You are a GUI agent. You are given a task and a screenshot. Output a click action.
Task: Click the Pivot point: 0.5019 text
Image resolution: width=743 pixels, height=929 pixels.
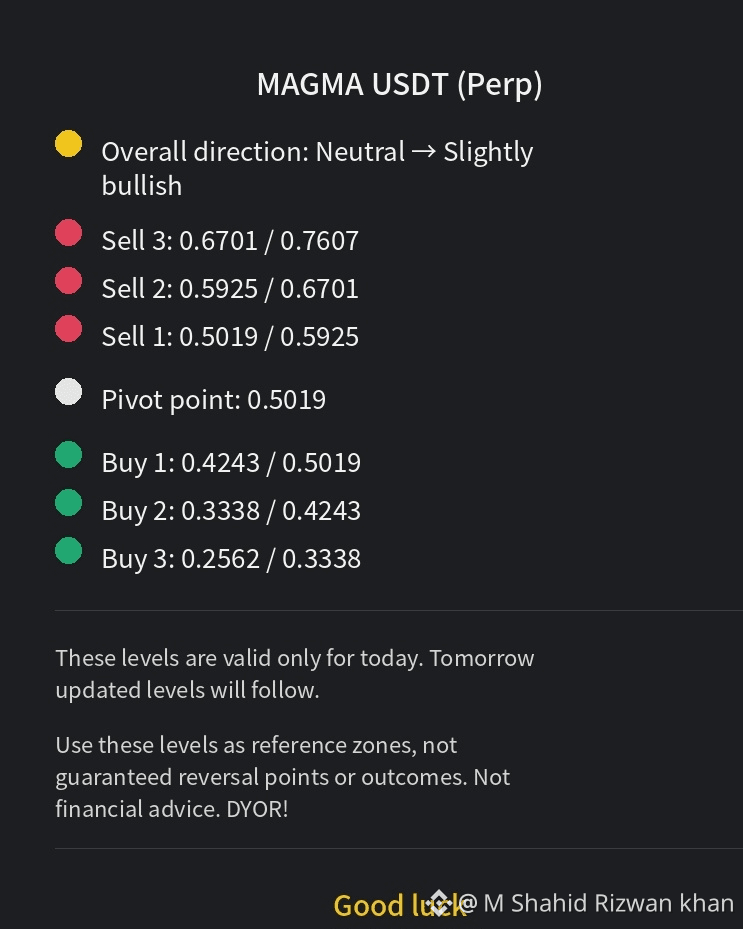tap(214, 400)
